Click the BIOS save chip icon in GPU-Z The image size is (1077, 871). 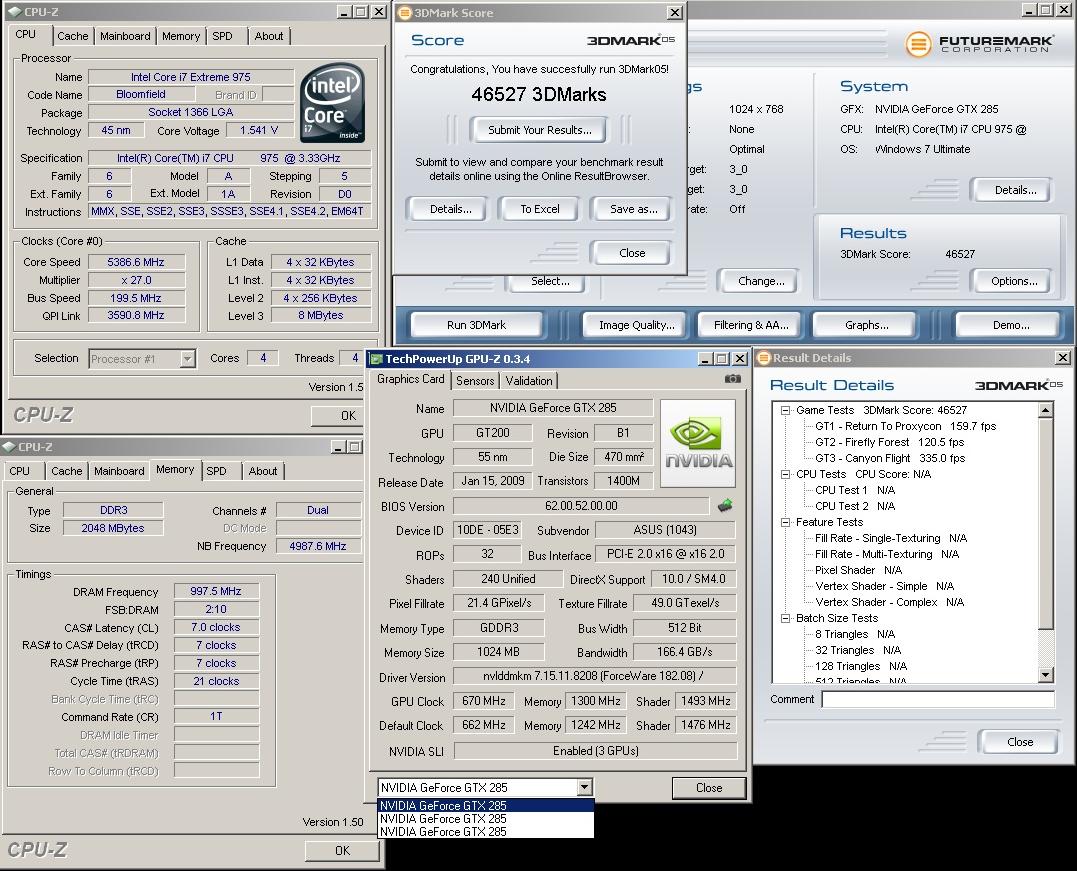click(725, 506)
